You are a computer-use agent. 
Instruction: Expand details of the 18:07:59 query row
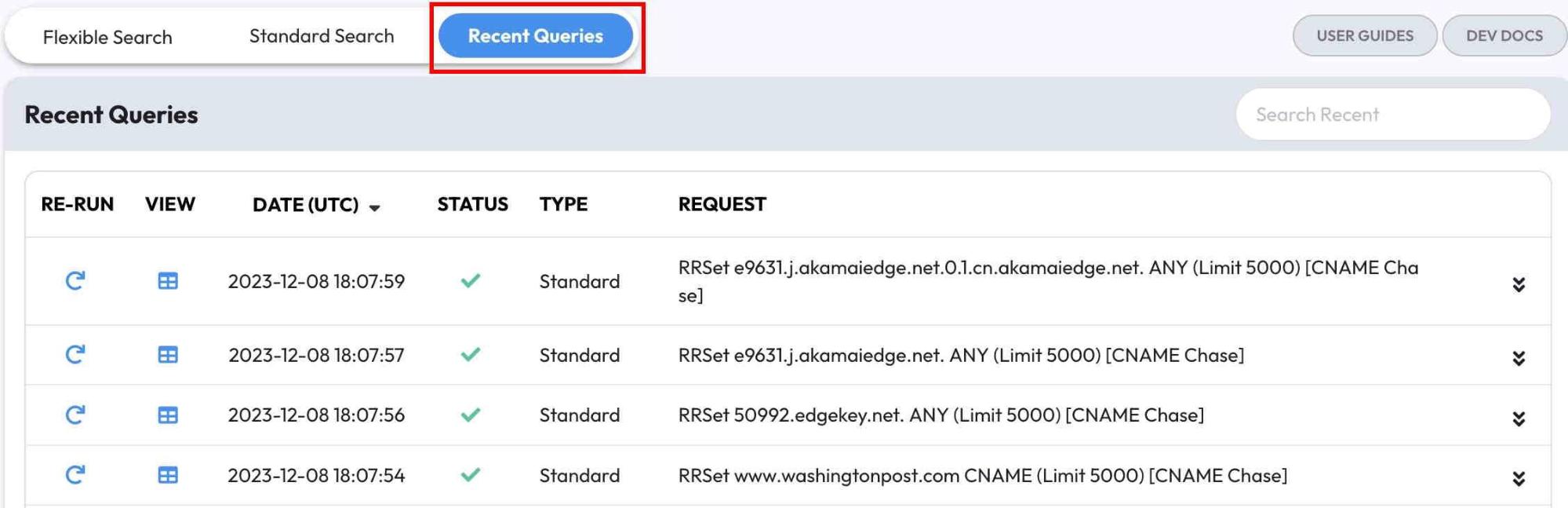(1519, 284)
